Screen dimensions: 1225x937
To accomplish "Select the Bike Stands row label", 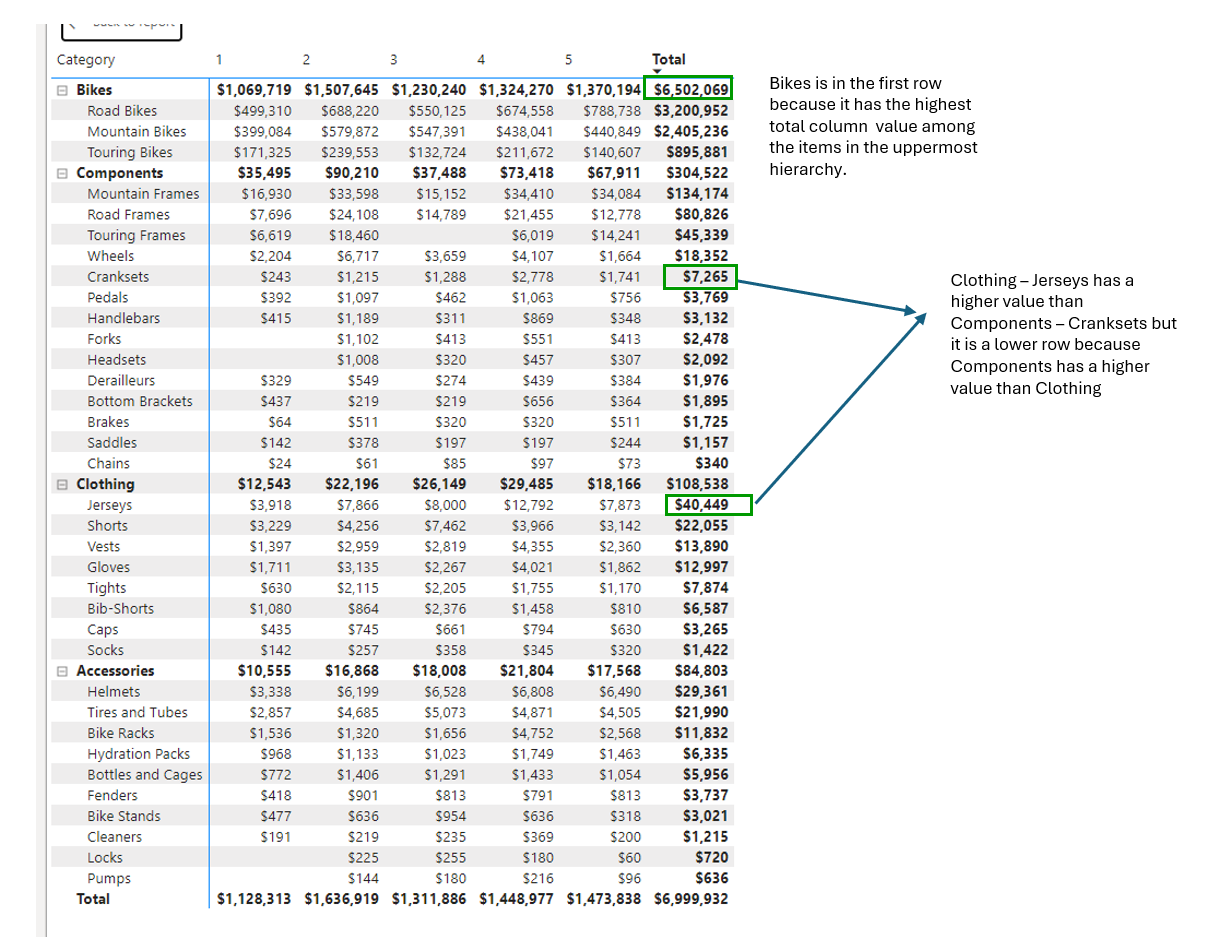I will [123, 816].
